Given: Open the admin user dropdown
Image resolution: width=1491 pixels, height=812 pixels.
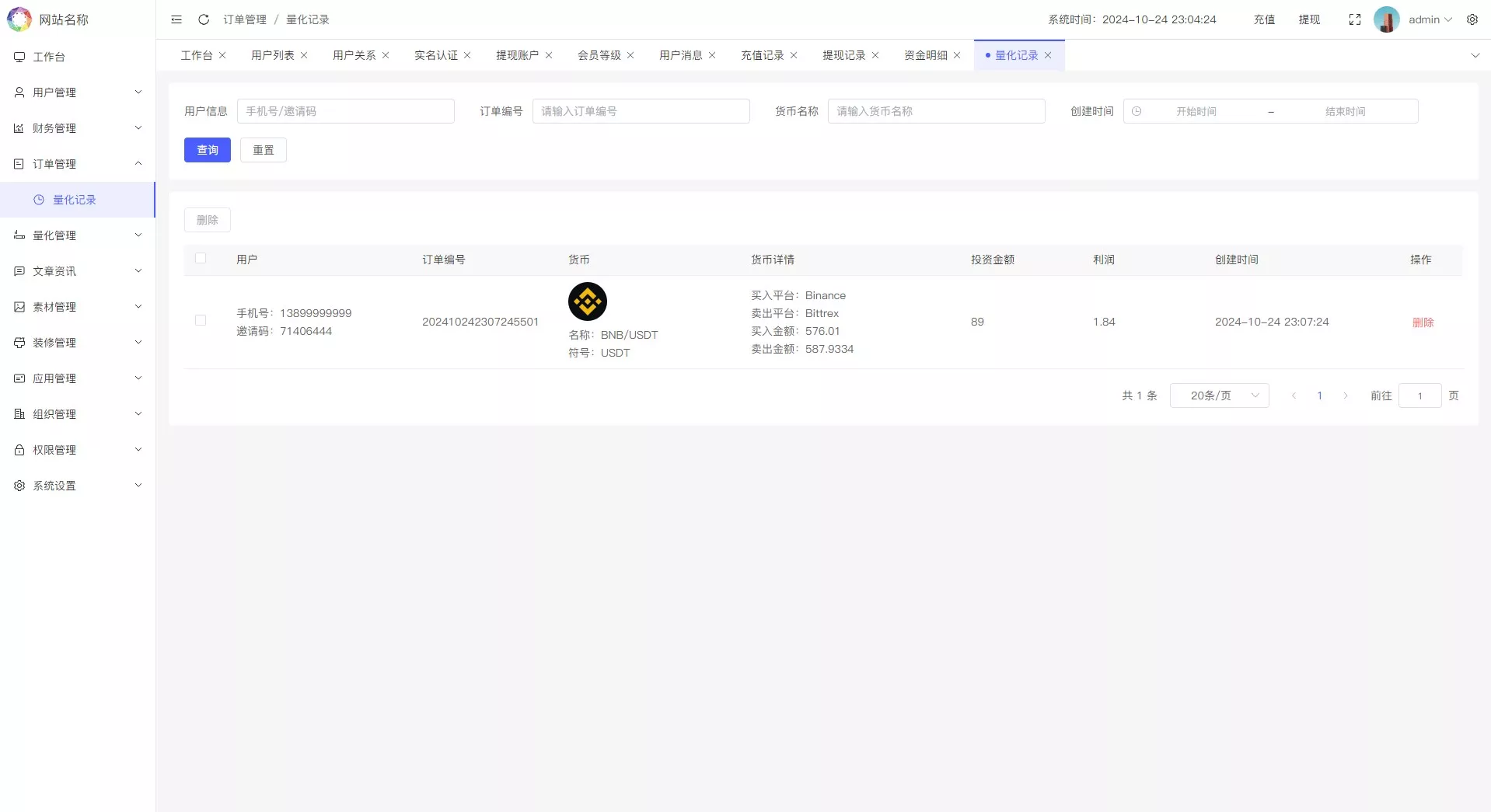Looking at the screenshot, I should pyautogui.click(x=1425, y=19).
